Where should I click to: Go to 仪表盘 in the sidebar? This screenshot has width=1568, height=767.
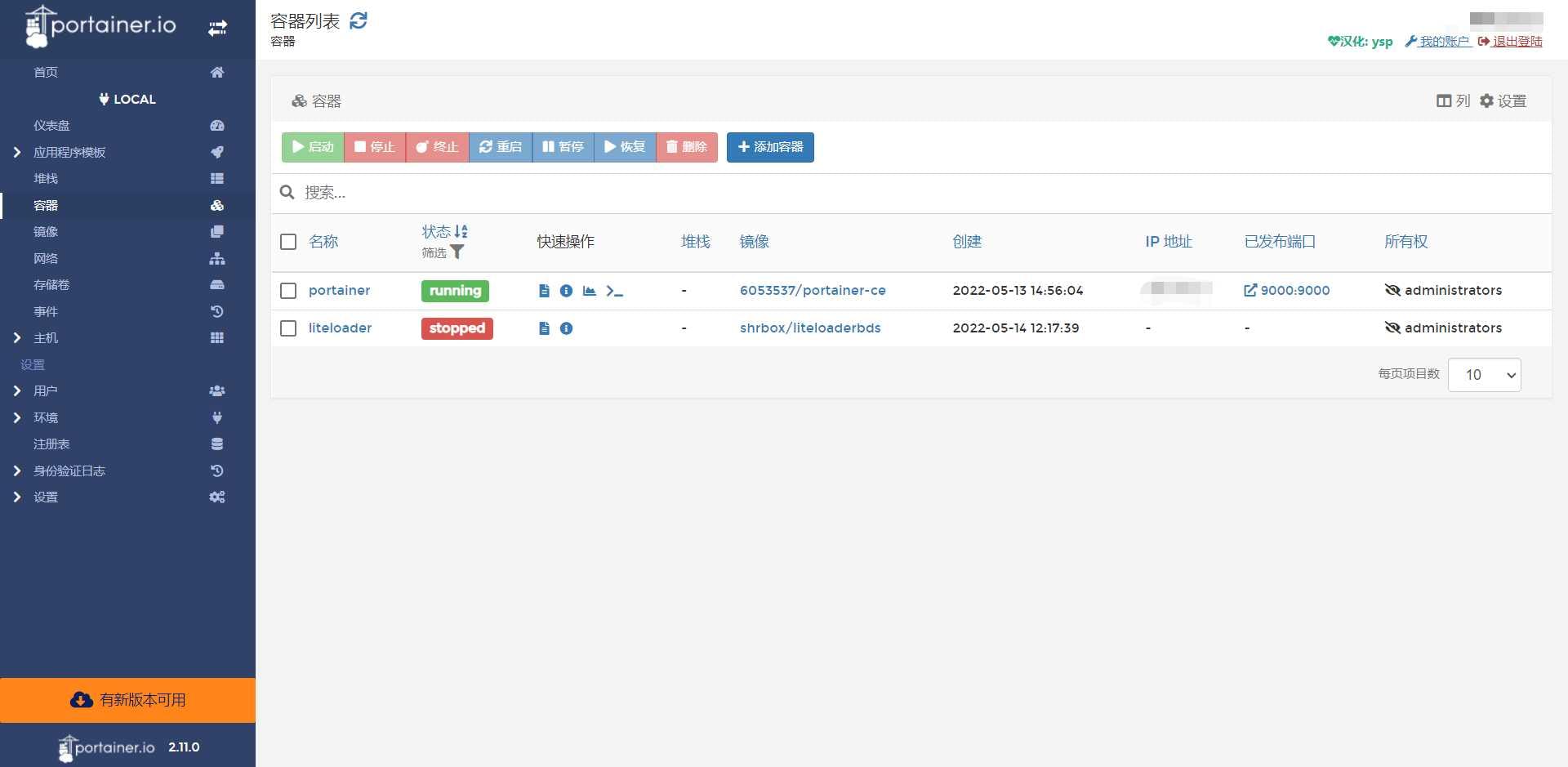(51, 126)
